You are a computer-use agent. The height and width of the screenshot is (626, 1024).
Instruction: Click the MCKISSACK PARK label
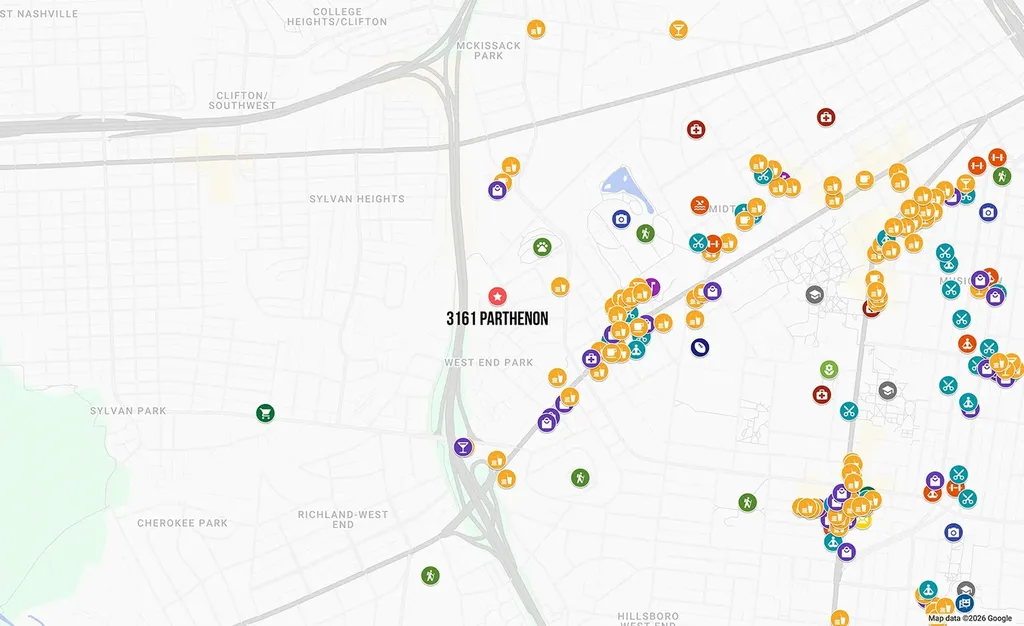pos(488,50)
